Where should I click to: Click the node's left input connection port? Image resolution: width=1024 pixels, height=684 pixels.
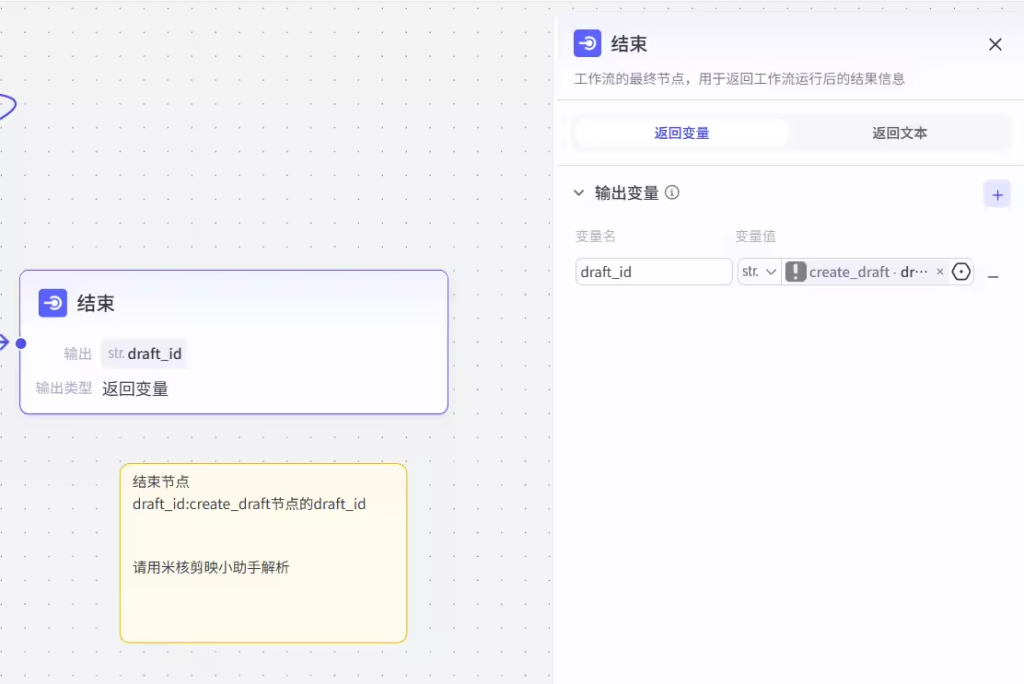click(20, 343)
